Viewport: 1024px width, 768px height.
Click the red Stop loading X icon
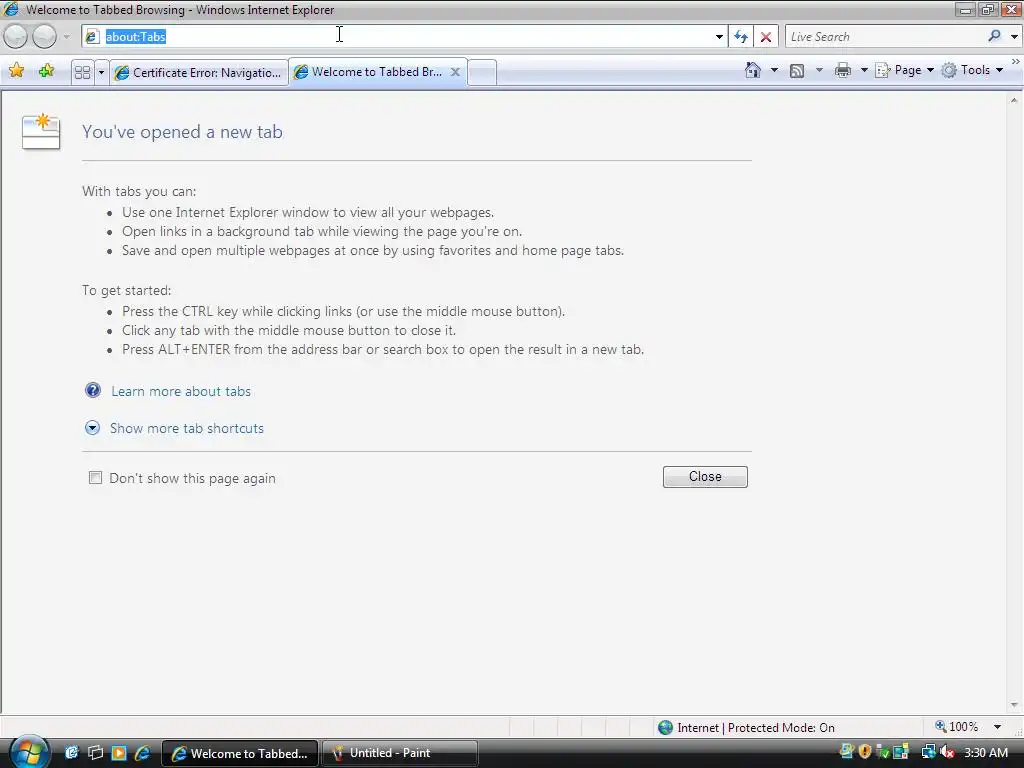(766, 37)
